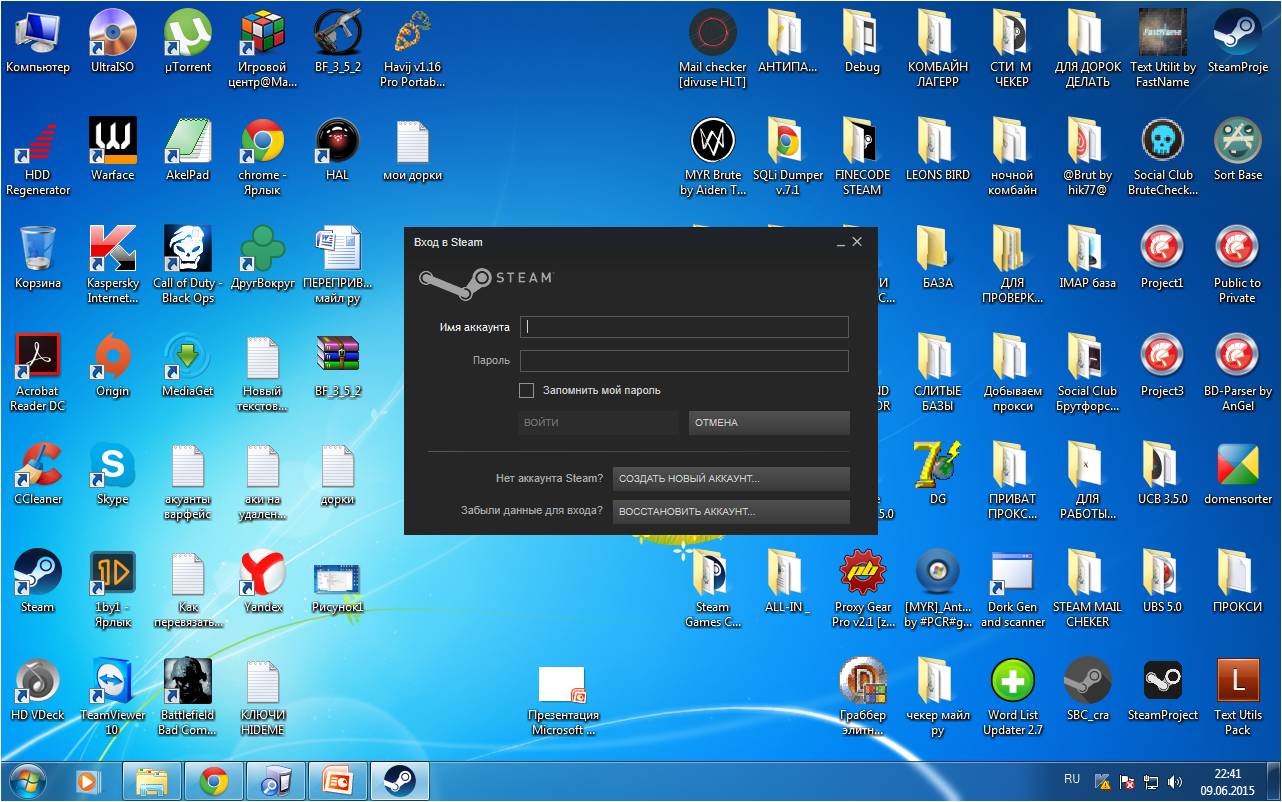Select the Kaspersky Internet desktop icon
Screen dimensions: 1282x802
[112, 265]
